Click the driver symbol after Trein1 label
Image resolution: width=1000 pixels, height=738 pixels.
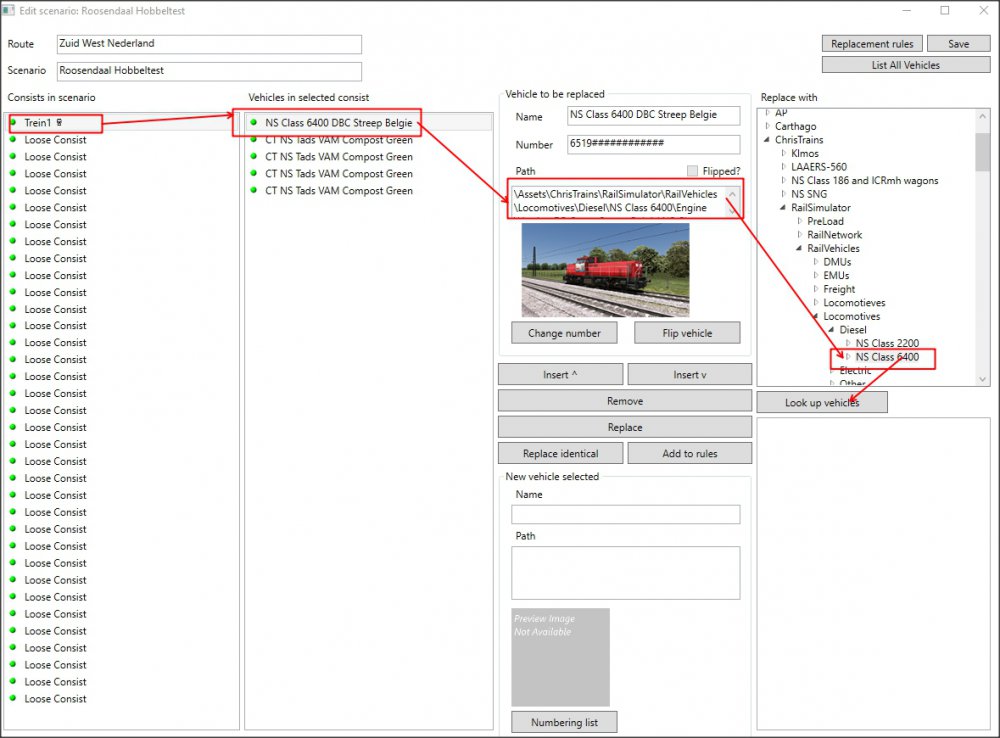pos(59,122)
